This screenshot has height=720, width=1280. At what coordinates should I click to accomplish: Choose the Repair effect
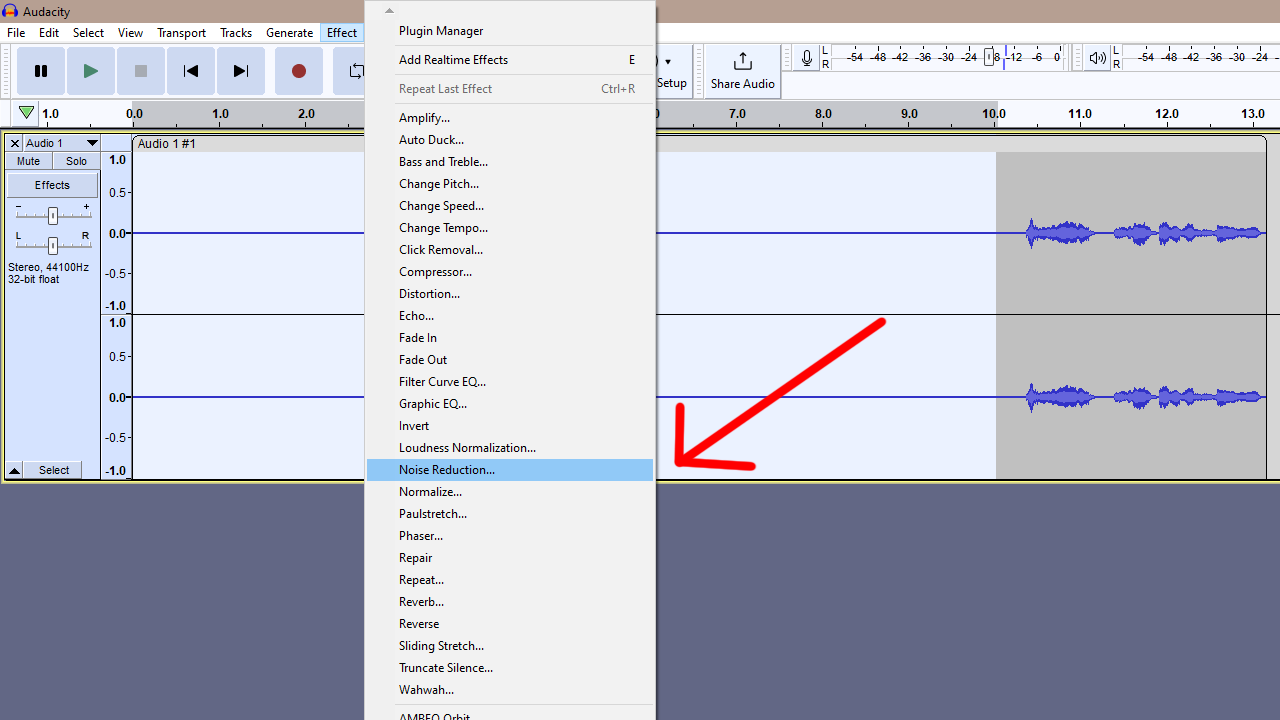point(510,558)
